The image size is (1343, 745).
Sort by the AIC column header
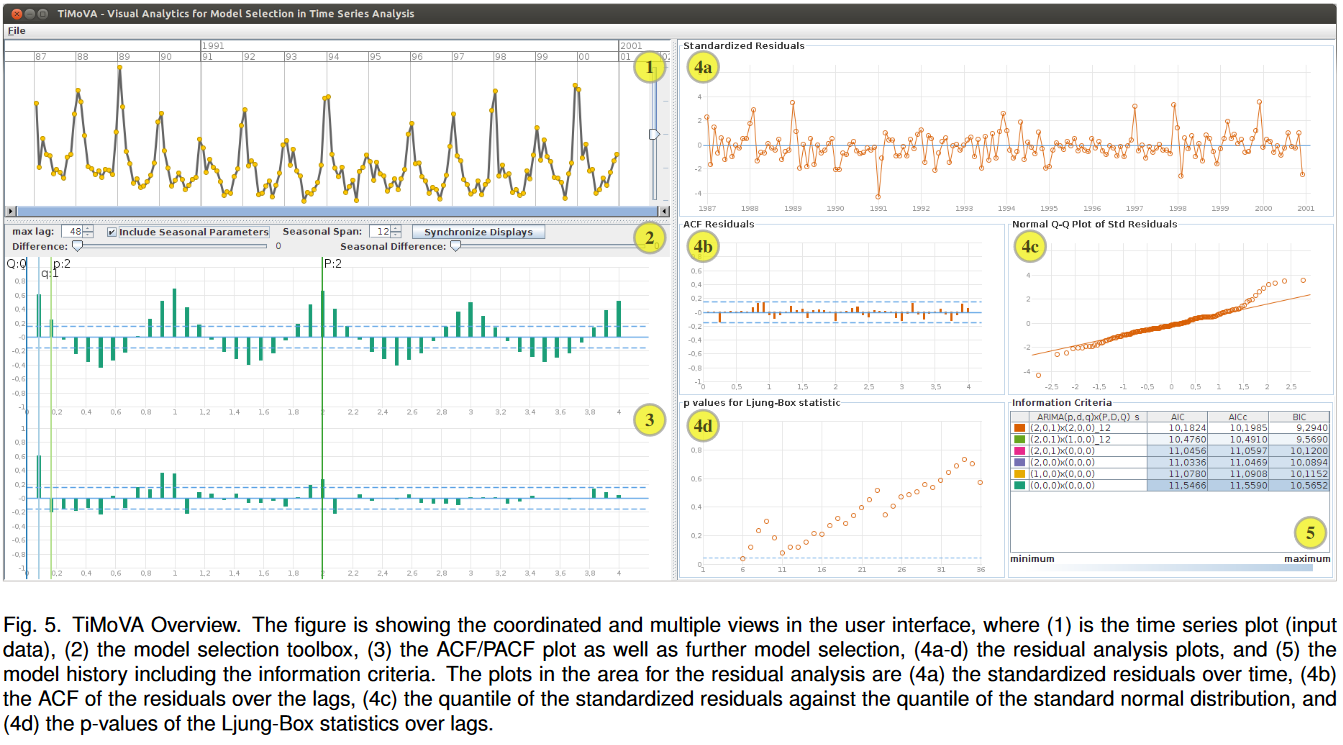click(x=1177, y=416)
